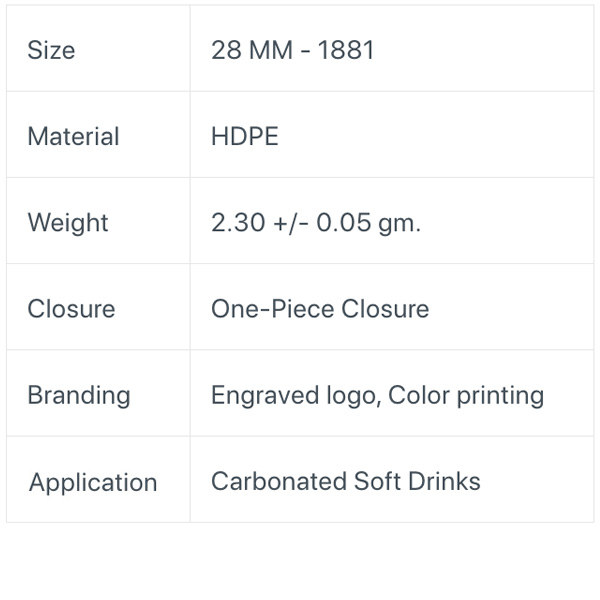
Task: Click the word printing in Branding row
Action: click(501, 396)
